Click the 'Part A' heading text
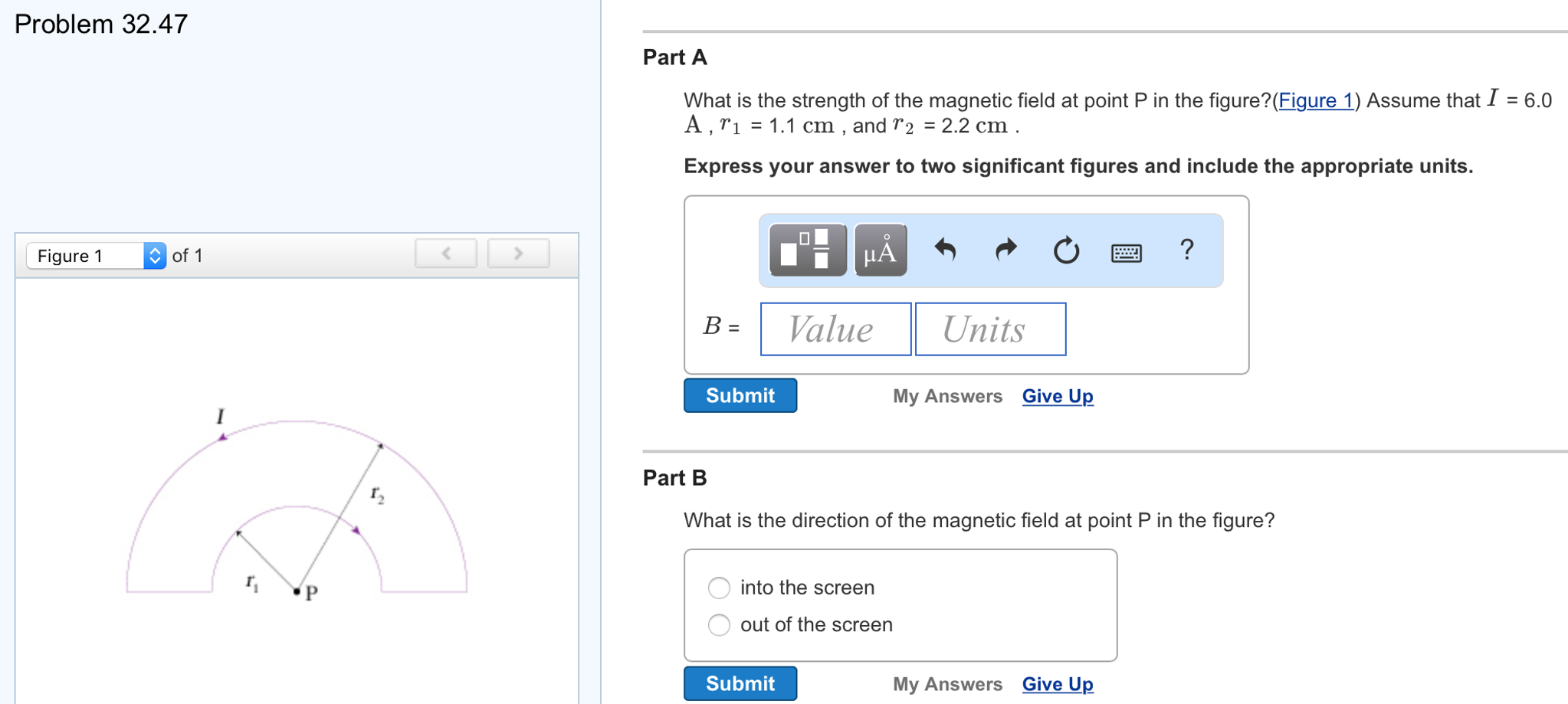The image size is (1568, 704). pyautogui.click(x=675, y=57)
